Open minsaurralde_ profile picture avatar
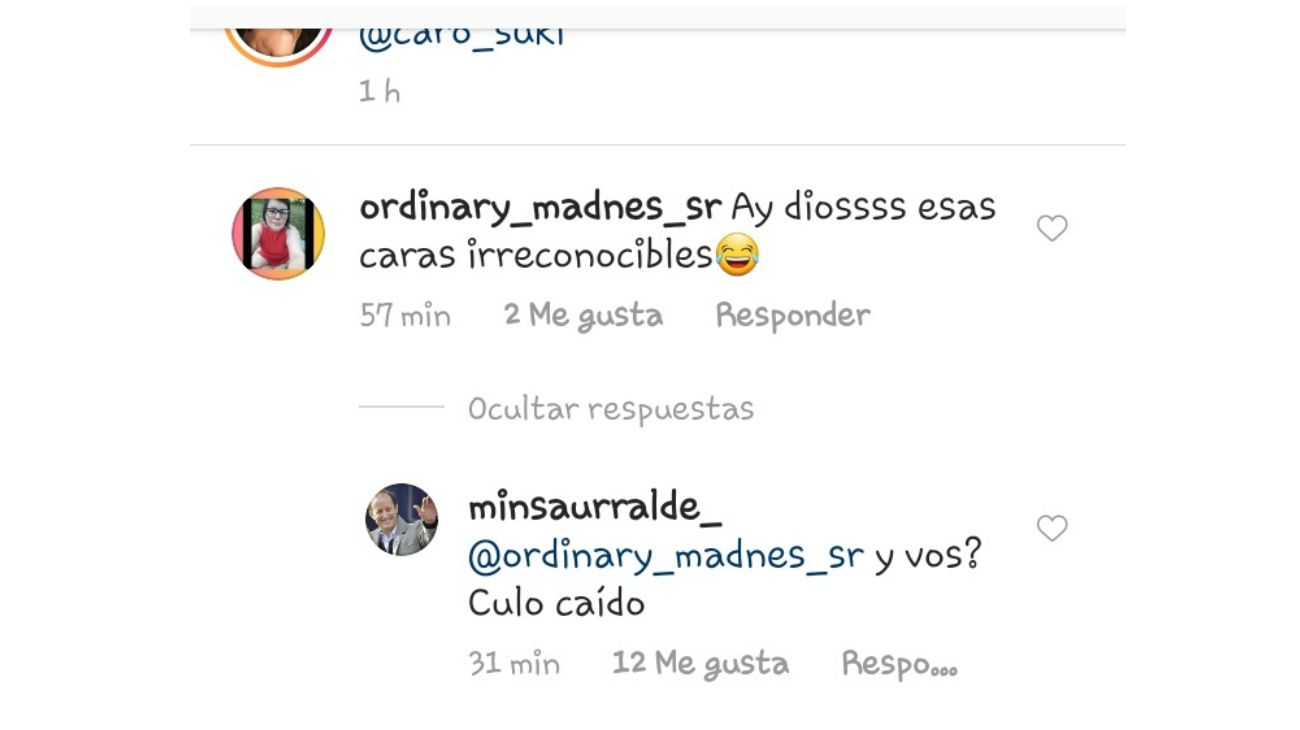Screen dimensions: 1300x730 [x=401, y=519]
